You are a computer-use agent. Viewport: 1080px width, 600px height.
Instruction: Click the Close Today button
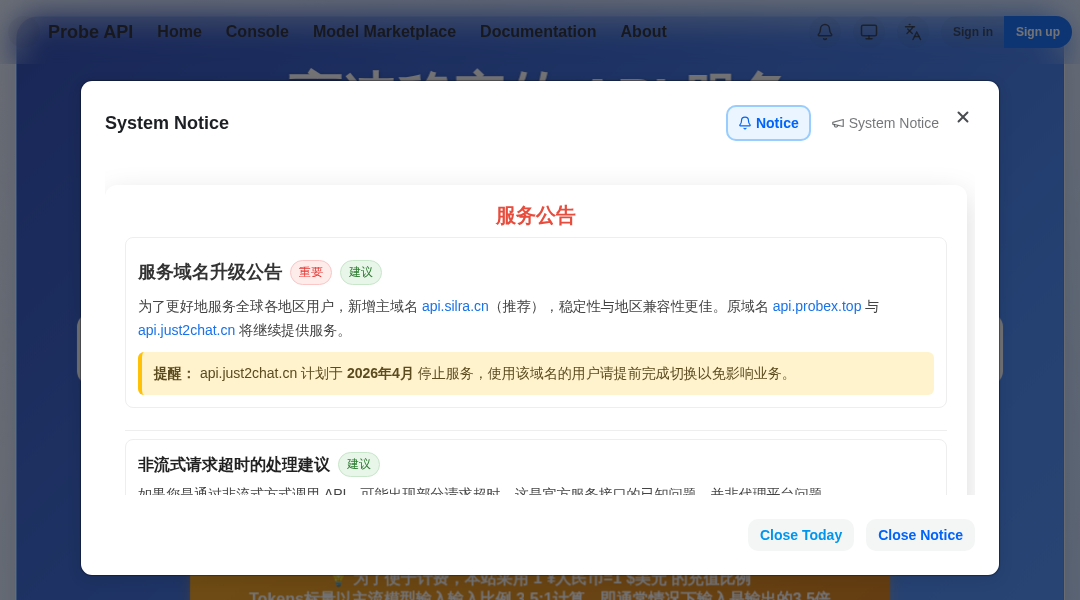800,535
